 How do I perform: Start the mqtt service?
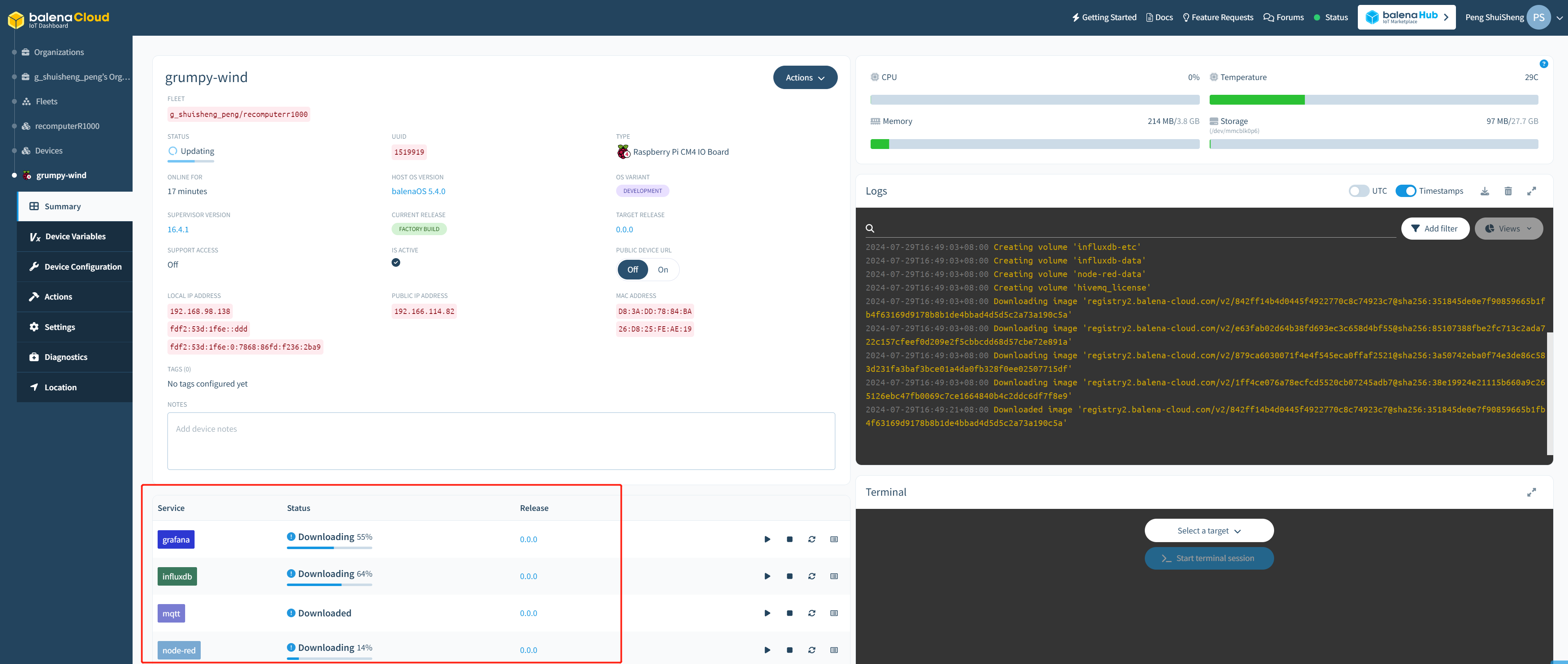(767, 613)
